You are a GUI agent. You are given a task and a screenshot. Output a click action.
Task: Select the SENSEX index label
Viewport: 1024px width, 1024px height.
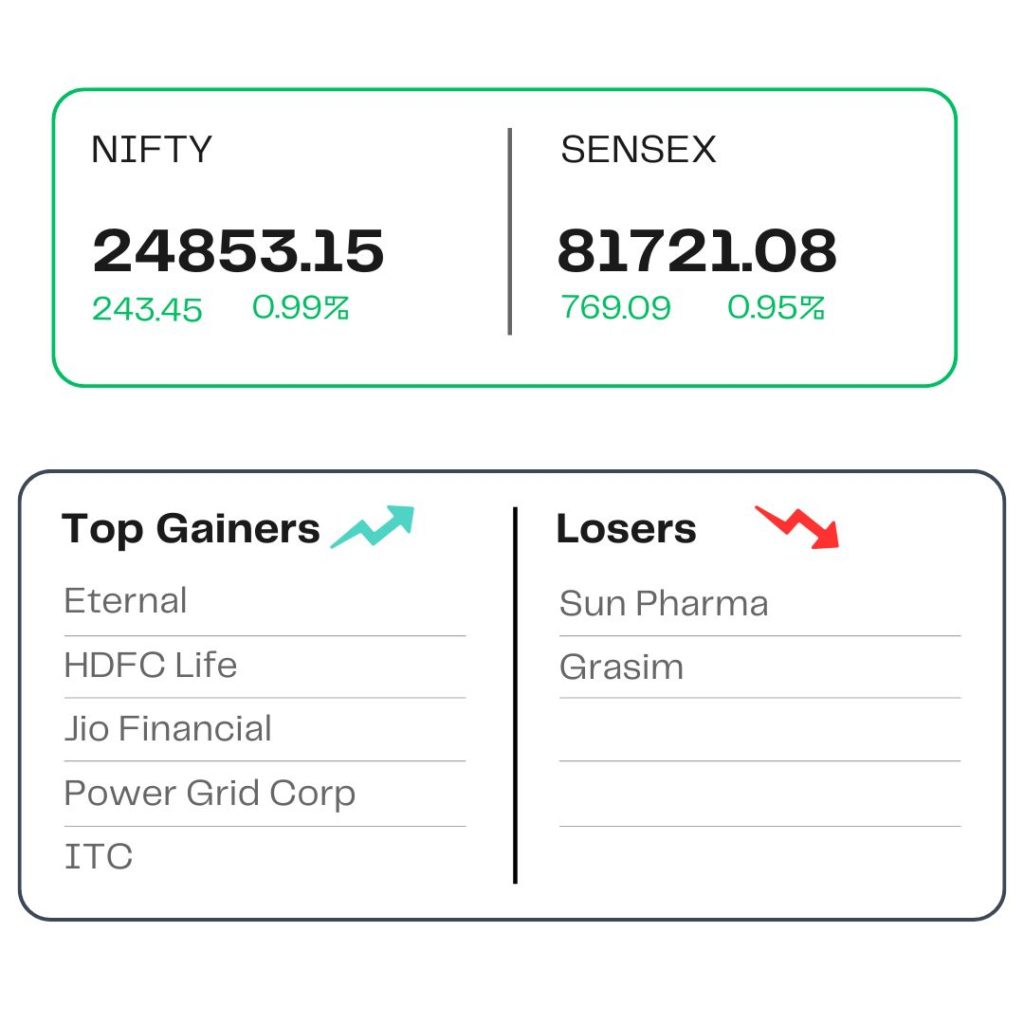(x=638, y=150)
